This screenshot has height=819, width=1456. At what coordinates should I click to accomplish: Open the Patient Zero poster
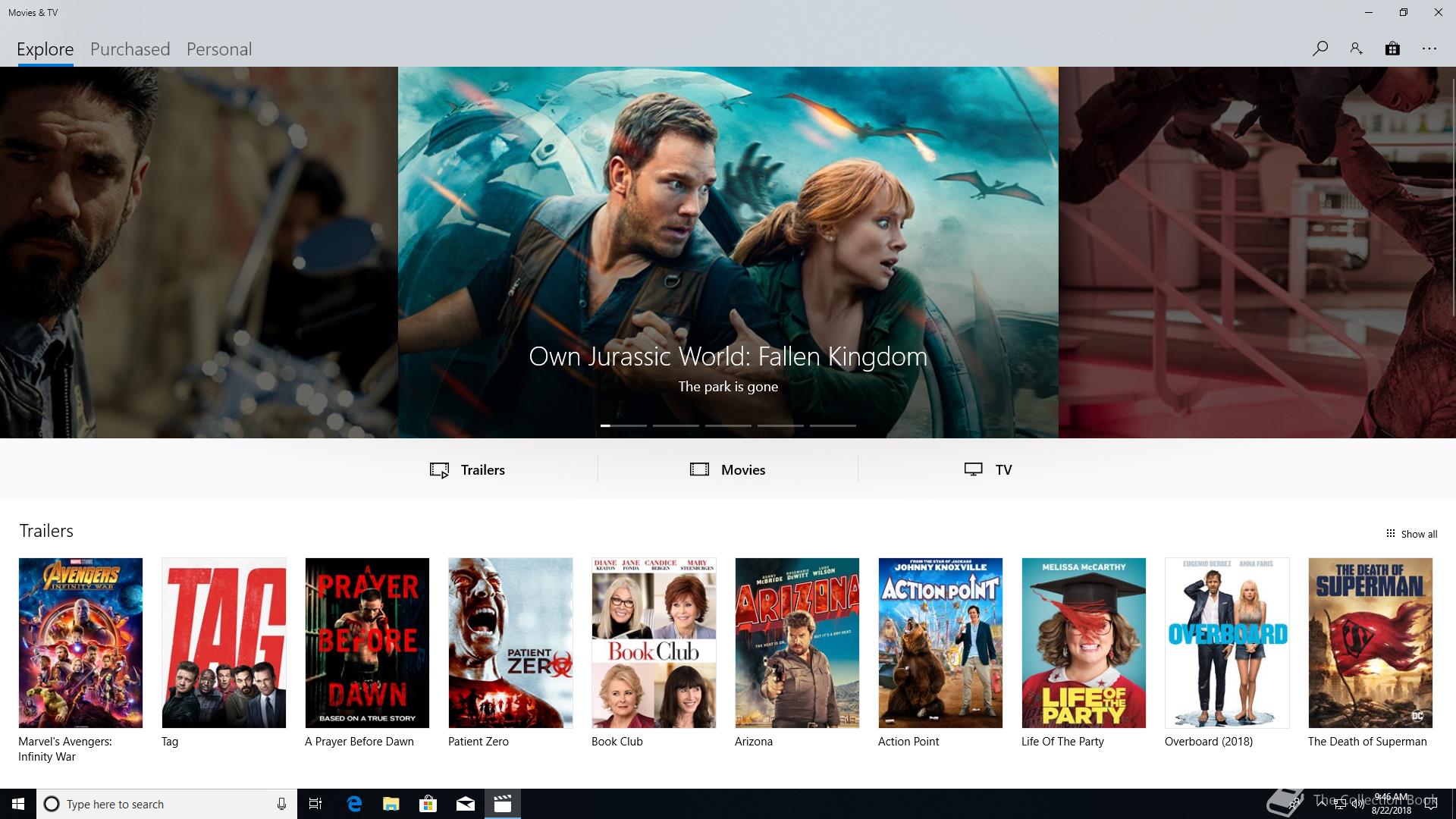[510, 643]
